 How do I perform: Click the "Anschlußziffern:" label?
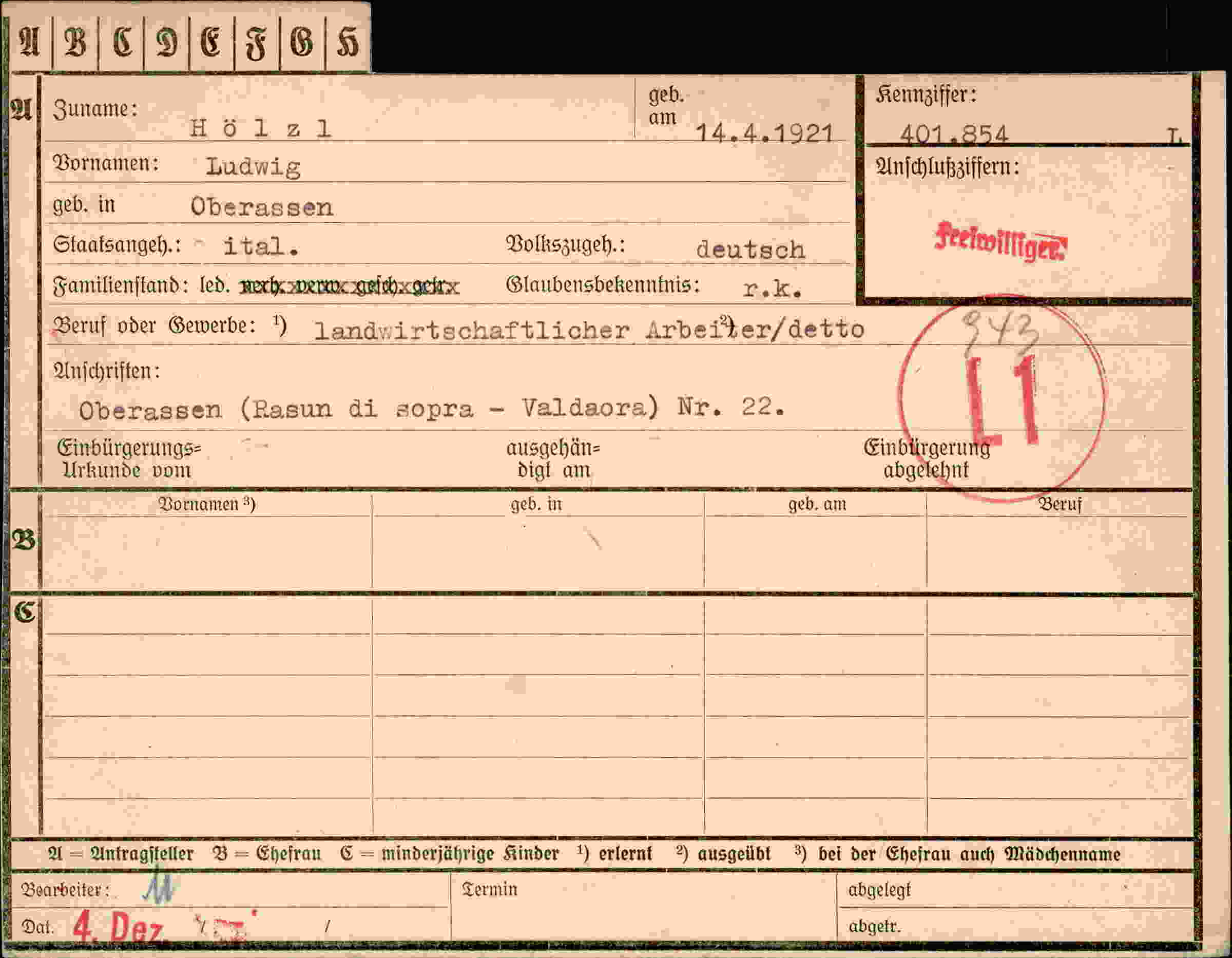(948, 167)
